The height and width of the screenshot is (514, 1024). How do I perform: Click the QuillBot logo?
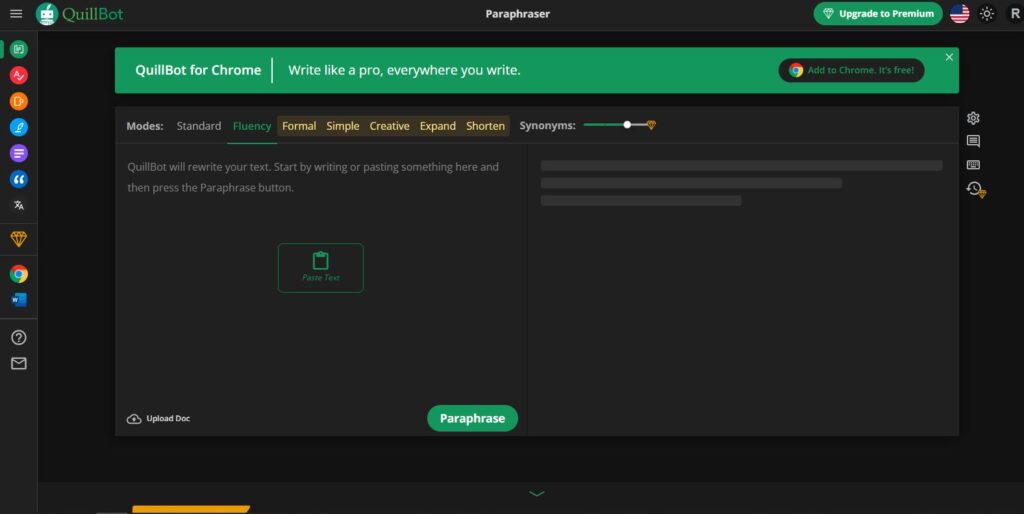80,14
